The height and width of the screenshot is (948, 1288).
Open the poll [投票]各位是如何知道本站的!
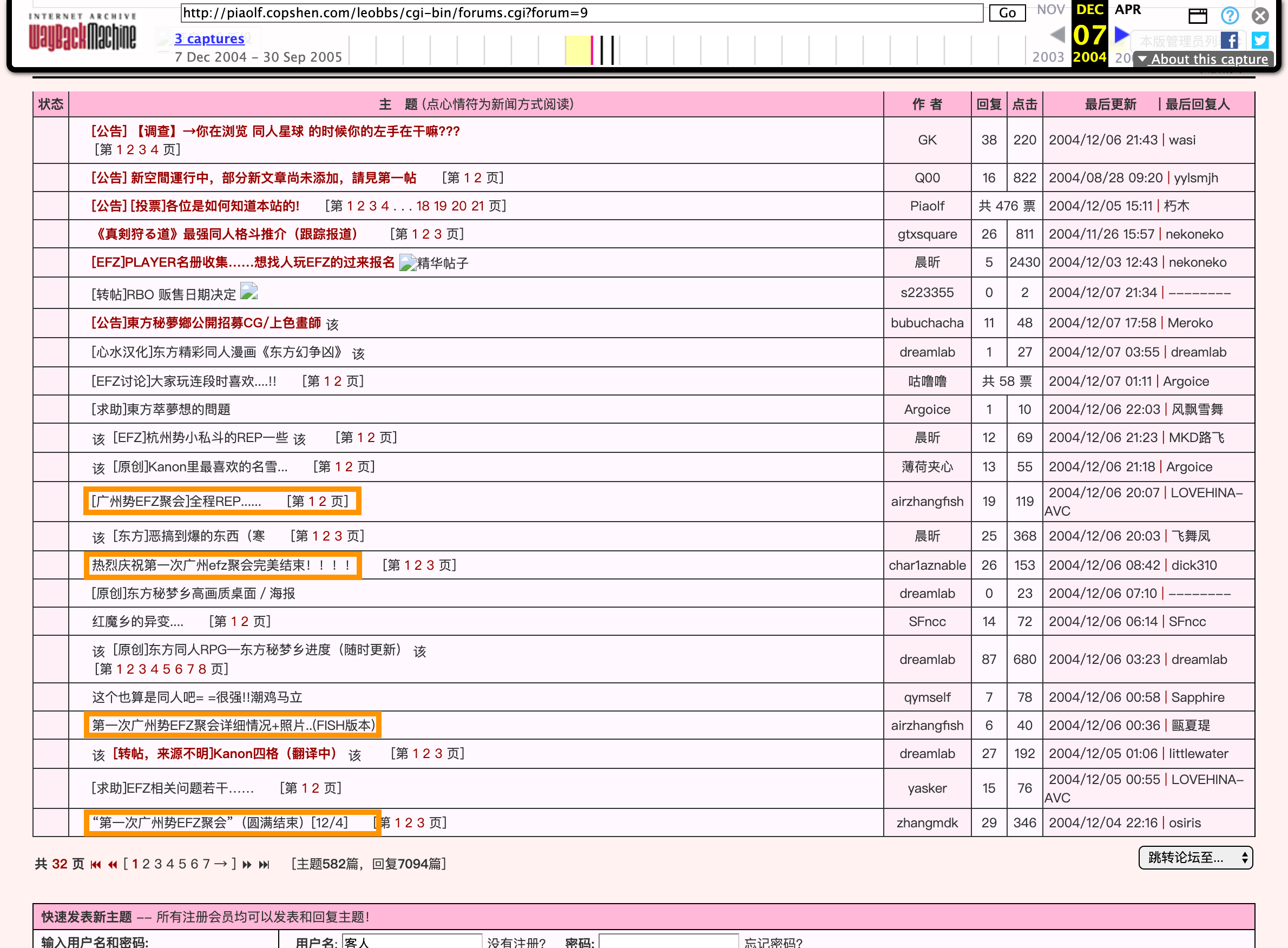(195, 206)
